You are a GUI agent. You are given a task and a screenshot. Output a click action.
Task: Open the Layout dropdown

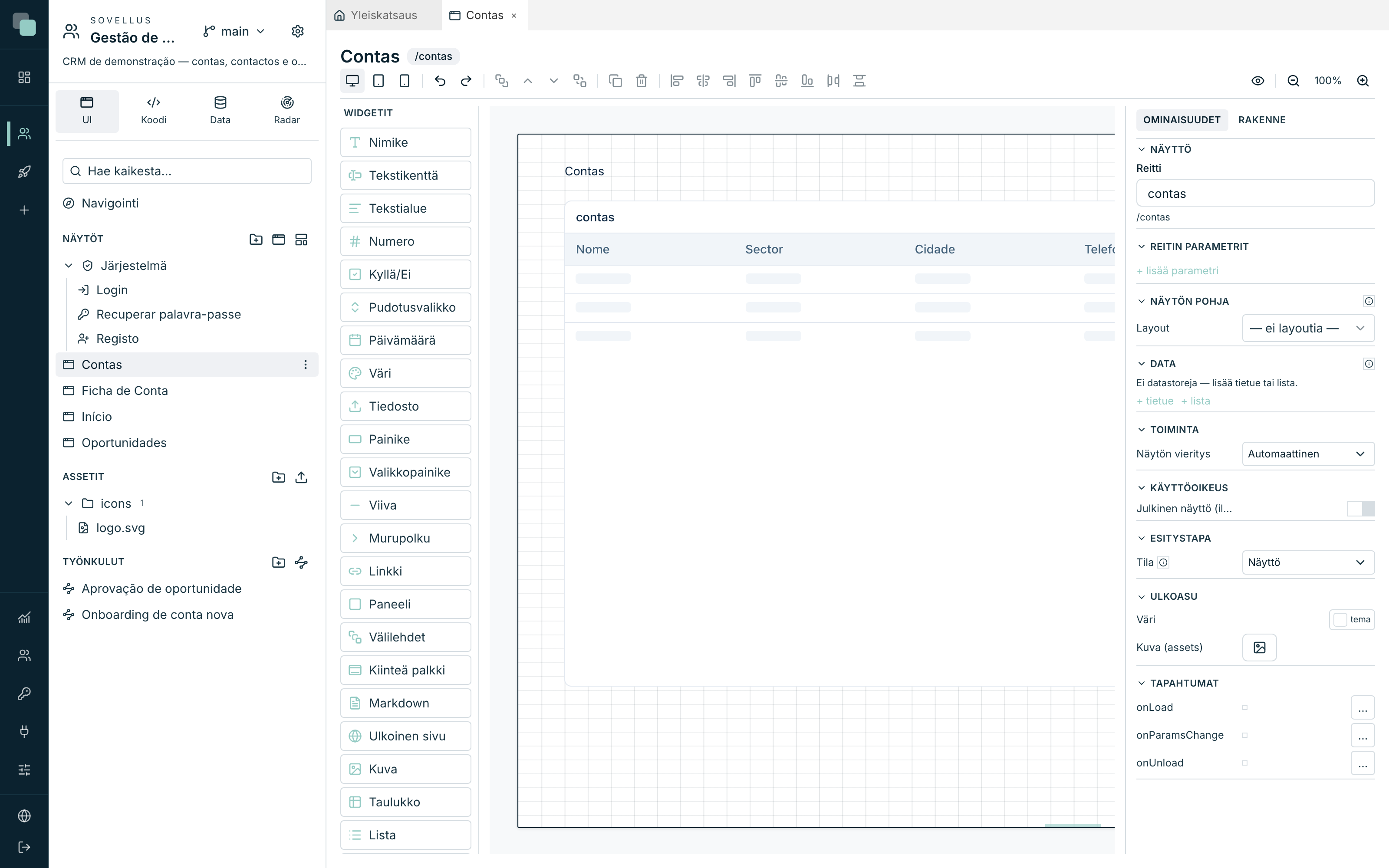click(1308, 329)
